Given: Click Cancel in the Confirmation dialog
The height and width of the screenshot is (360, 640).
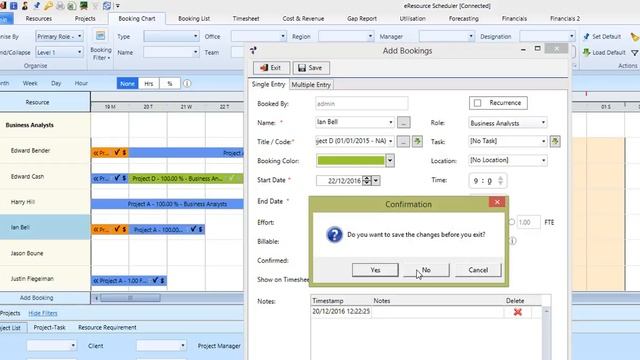Looking at the screenshot, I should click(478, 270).
